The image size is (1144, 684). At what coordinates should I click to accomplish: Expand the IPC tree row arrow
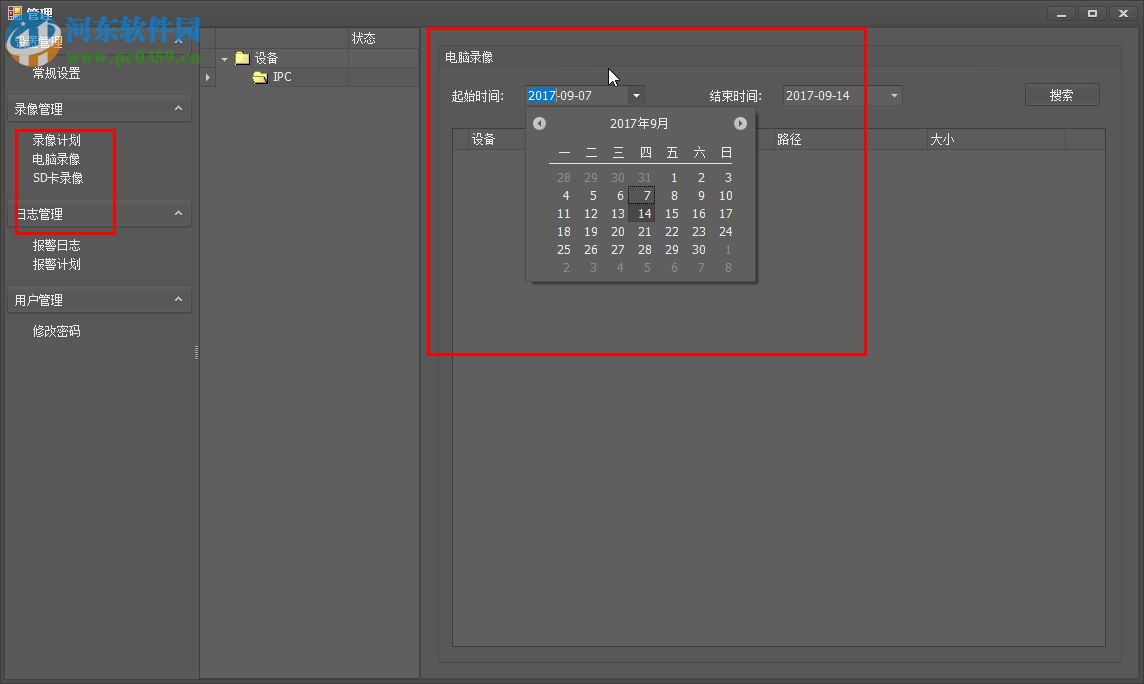coord(207,77)
